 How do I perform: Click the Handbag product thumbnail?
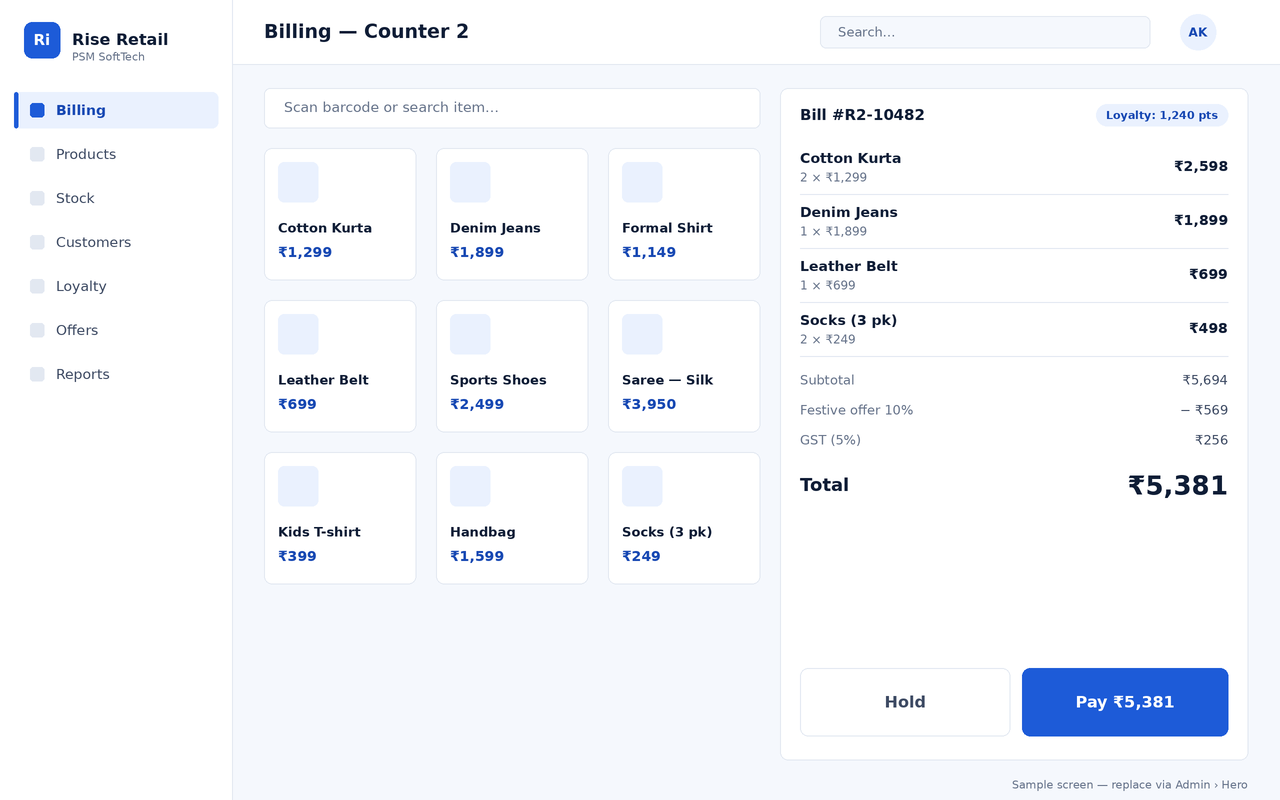(470, 486)
